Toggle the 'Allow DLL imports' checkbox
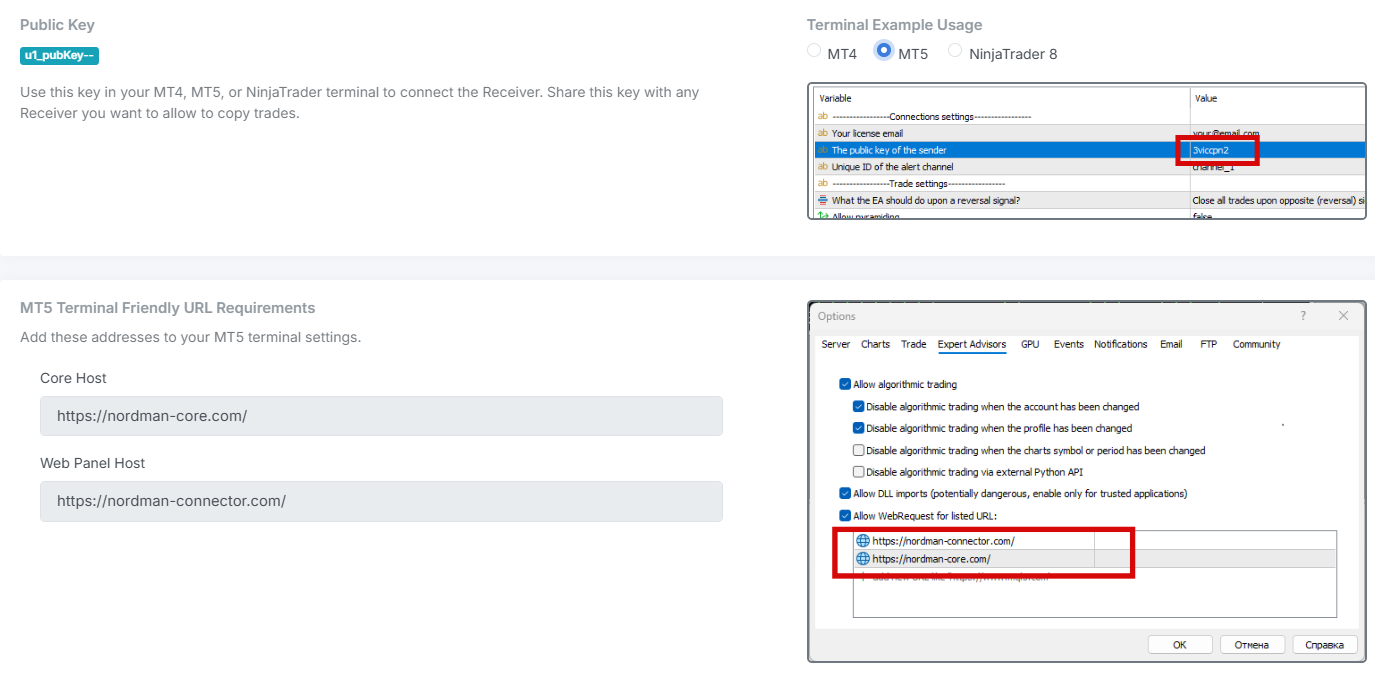Screen dimensions: 1375x694 coord(845,493)
